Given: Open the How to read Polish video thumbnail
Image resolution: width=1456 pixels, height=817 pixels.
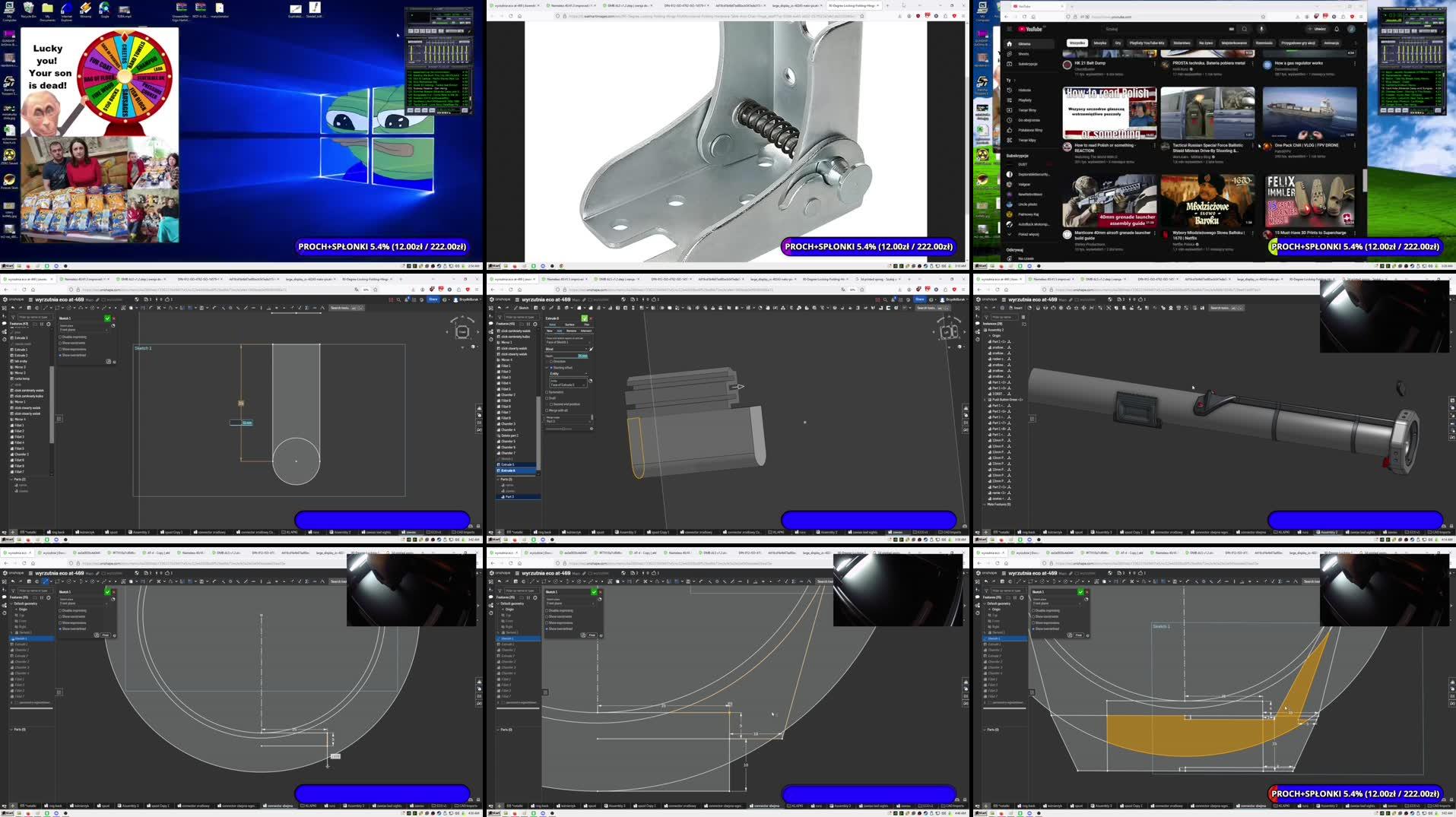Looking at the screenshot, I should [x=1109, y=112].
